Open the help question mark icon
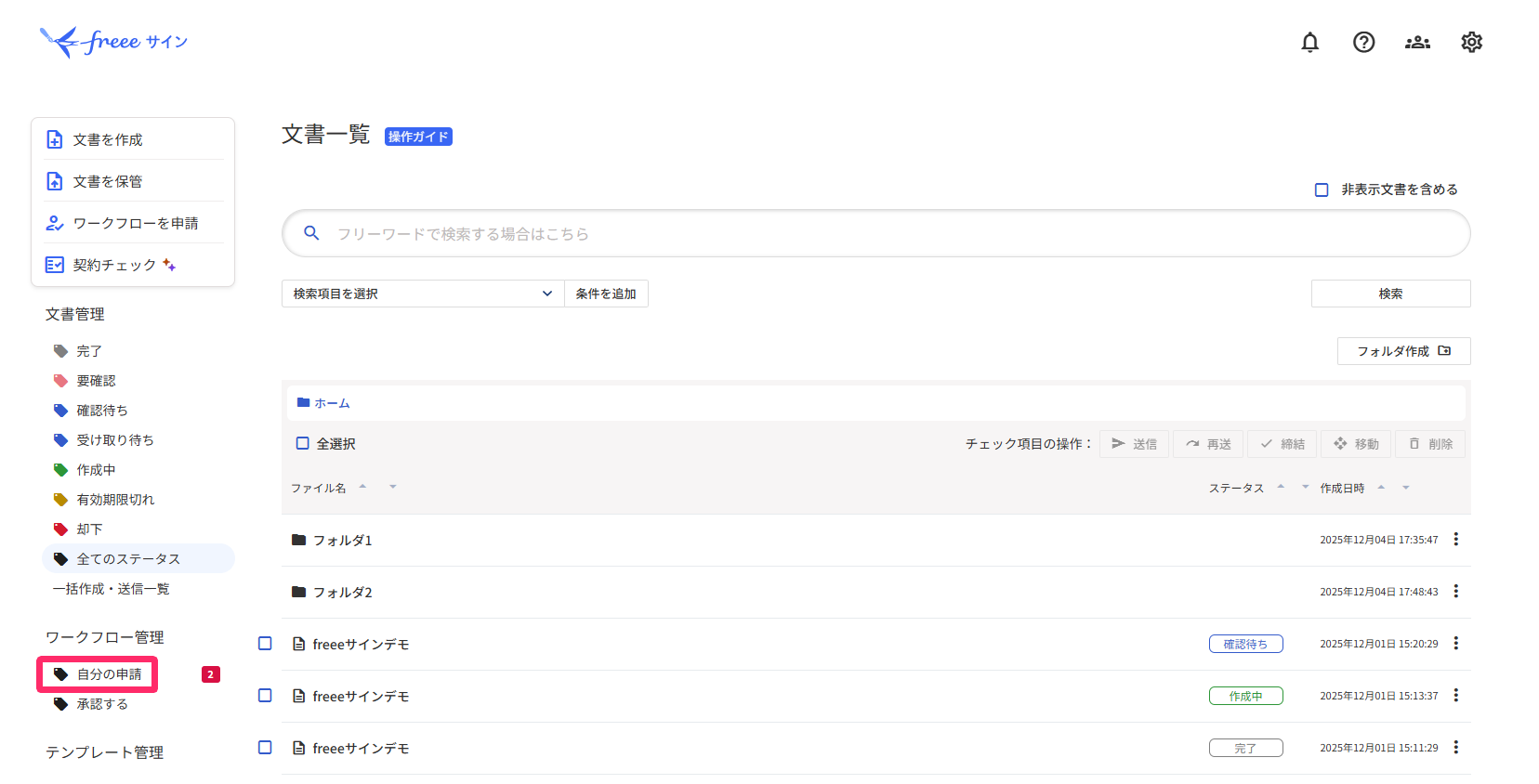The height and width of the screenshot is (784, 1539). point(1363,42)
